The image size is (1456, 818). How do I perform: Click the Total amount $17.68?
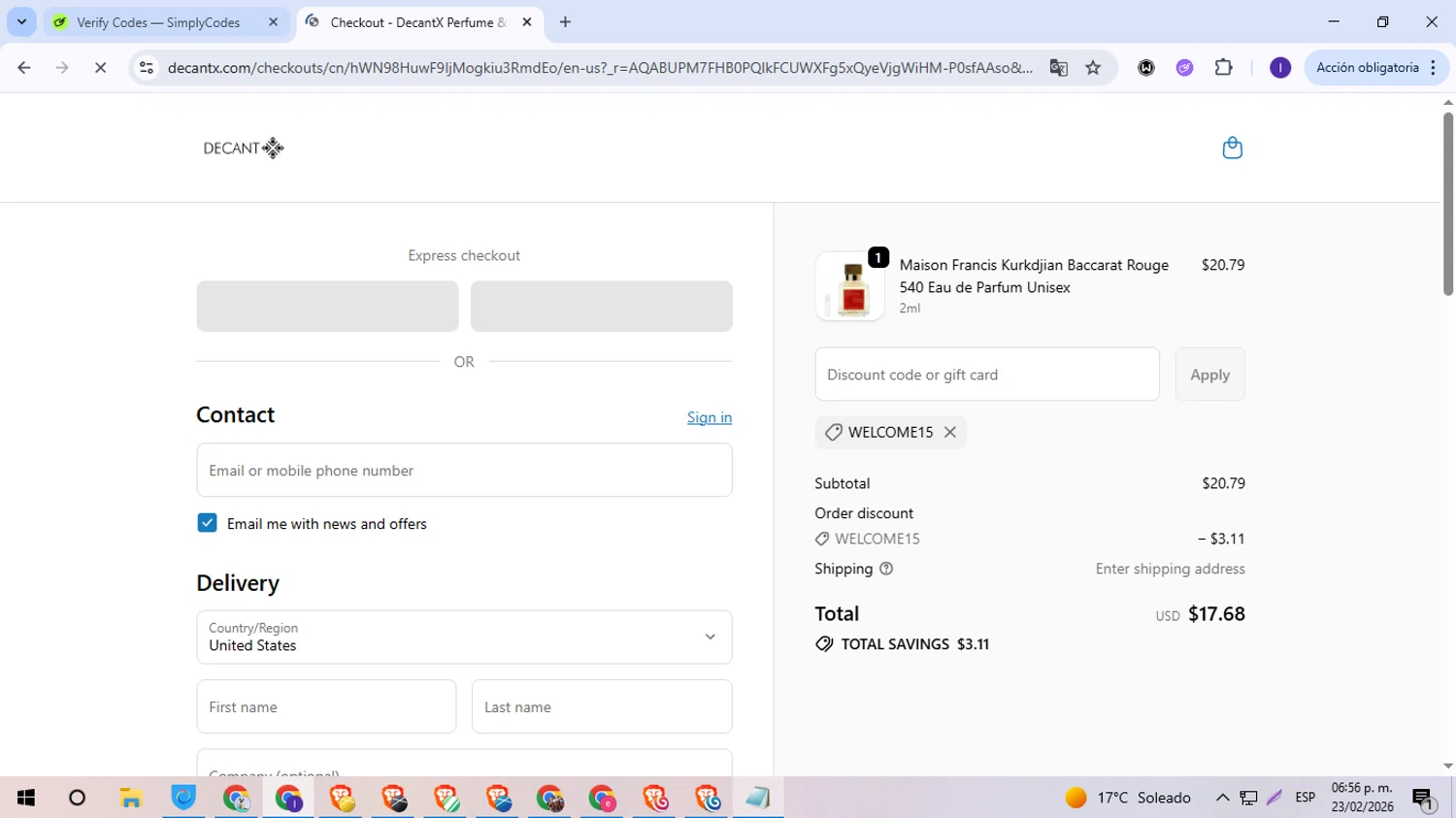1216,614
